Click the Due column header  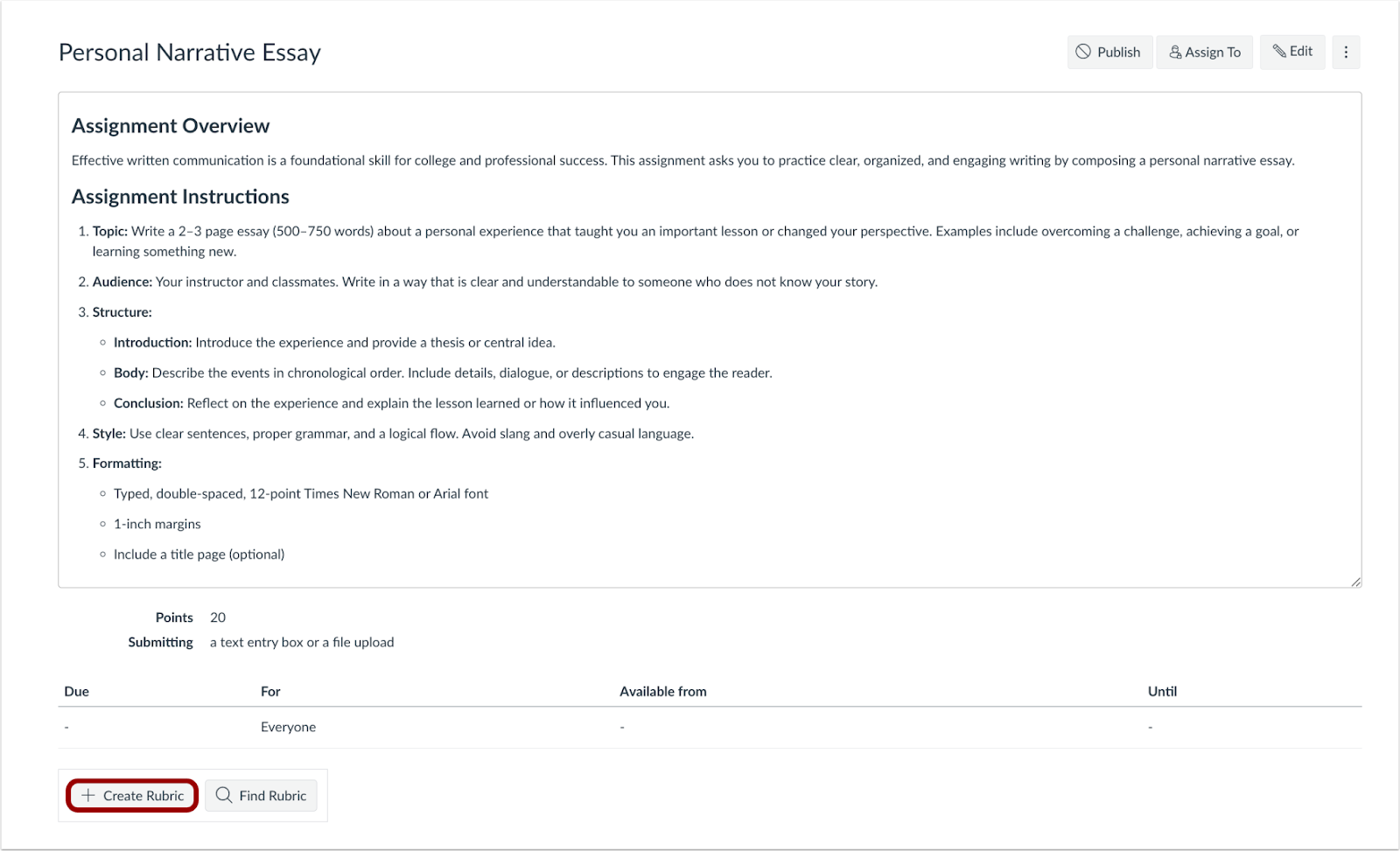click(76, 691)
